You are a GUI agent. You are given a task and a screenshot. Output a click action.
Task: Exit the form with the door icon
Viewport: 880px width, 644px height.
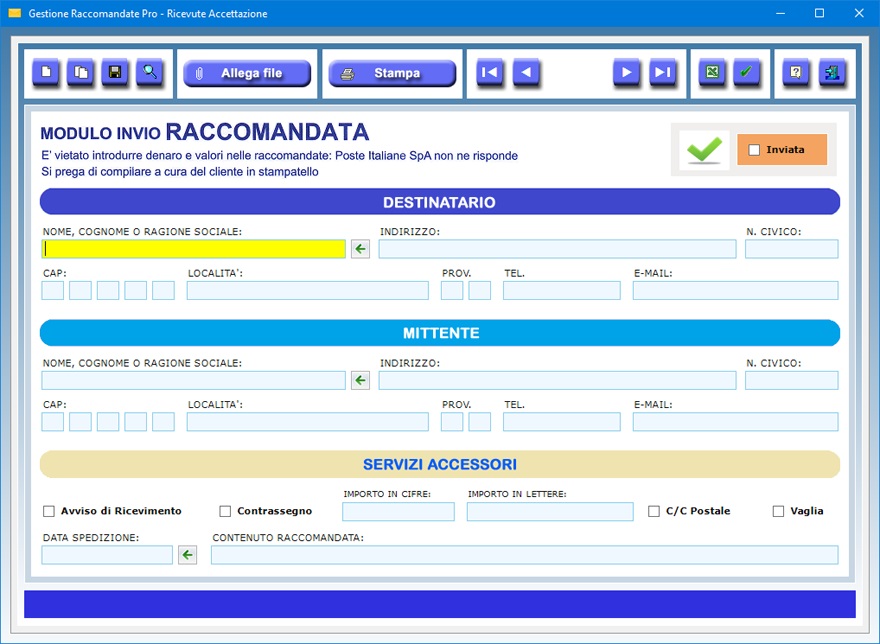(x=832, y=72)
